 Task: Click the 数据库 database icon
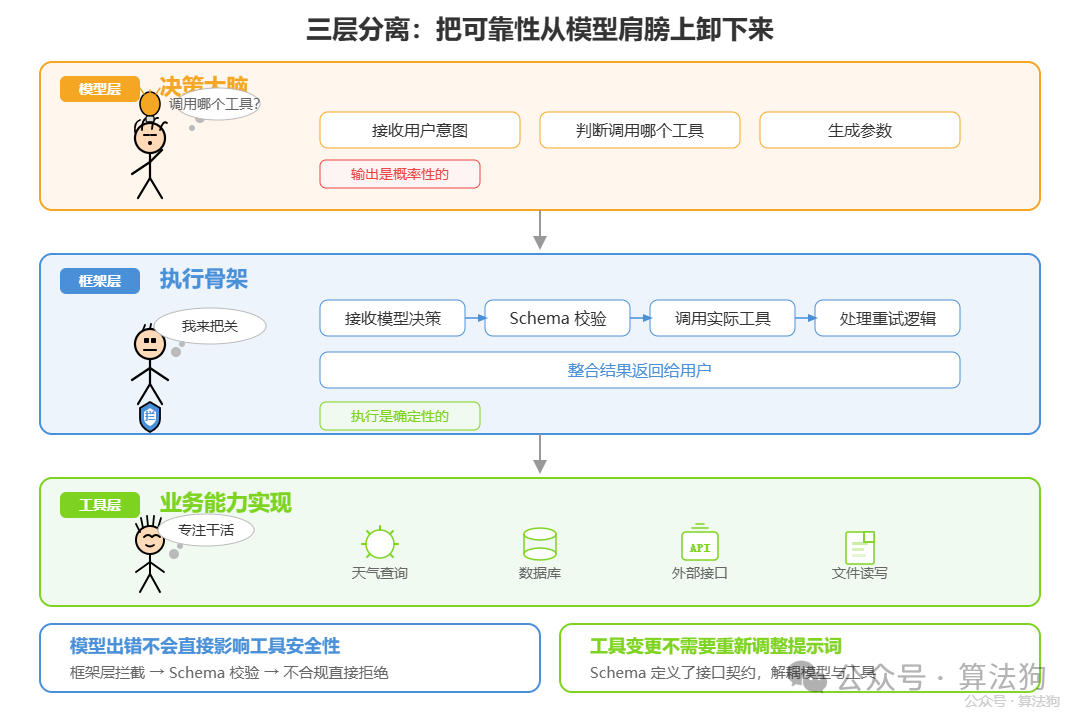pyautogui.click(x=539, y=544)
